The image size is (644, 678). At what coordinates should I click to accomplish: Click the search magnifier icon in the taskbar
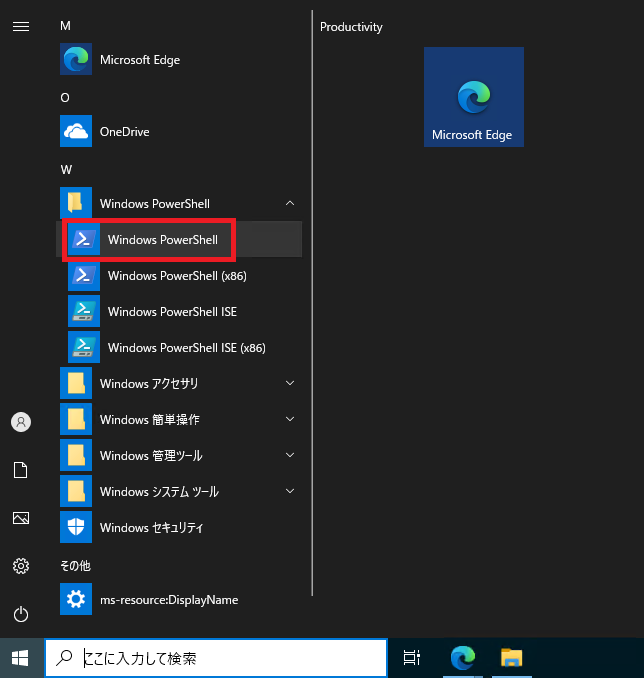click(x=64, y=658)
